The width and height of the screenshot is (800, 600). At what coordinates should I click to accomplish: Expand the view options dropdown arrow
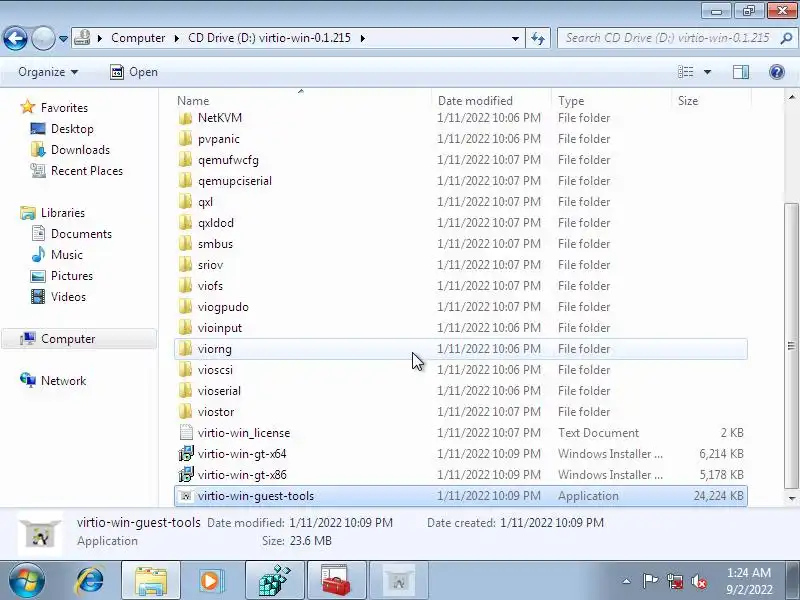[707, 72]
